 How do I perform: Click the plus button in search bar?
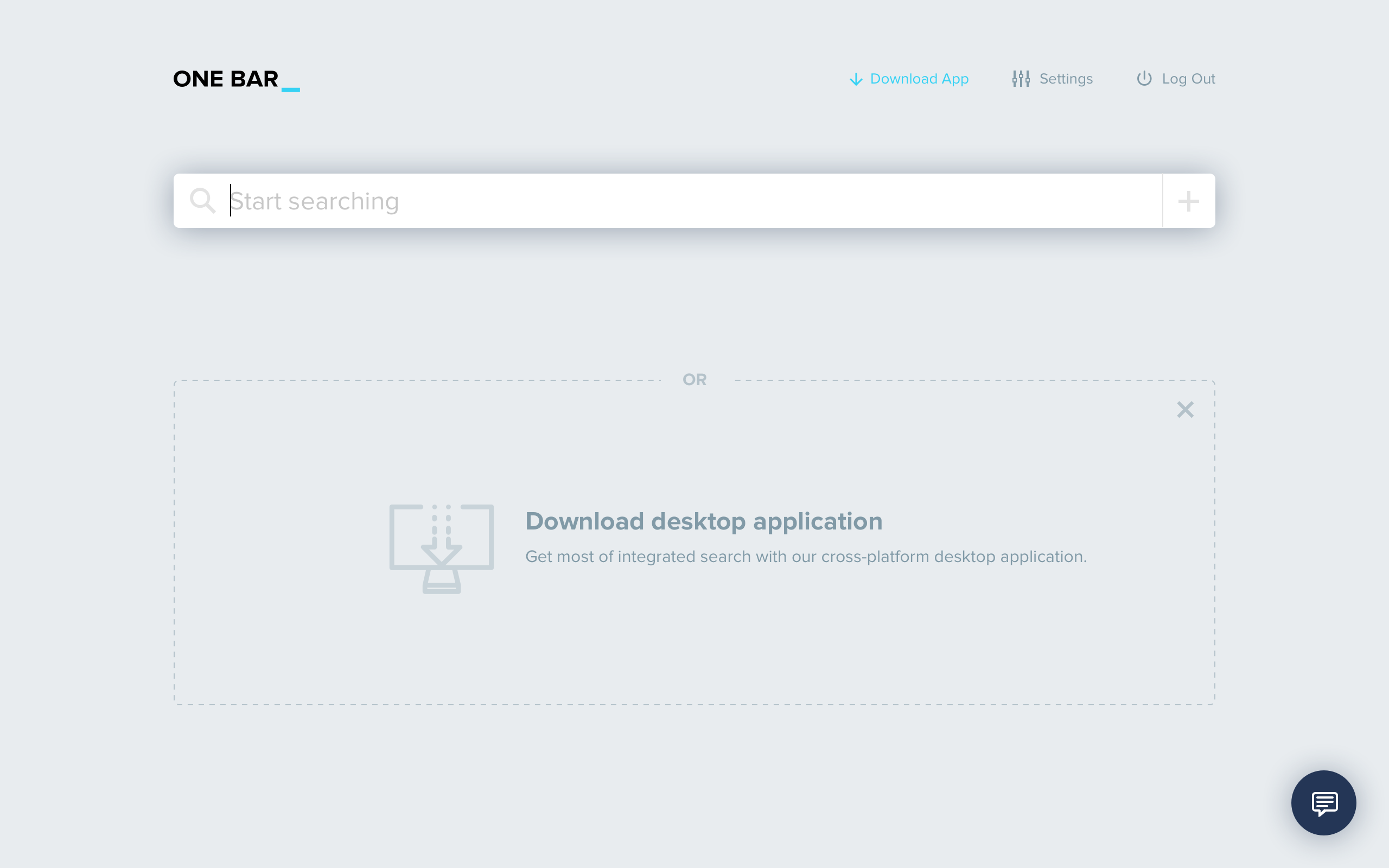point(1188,201)
